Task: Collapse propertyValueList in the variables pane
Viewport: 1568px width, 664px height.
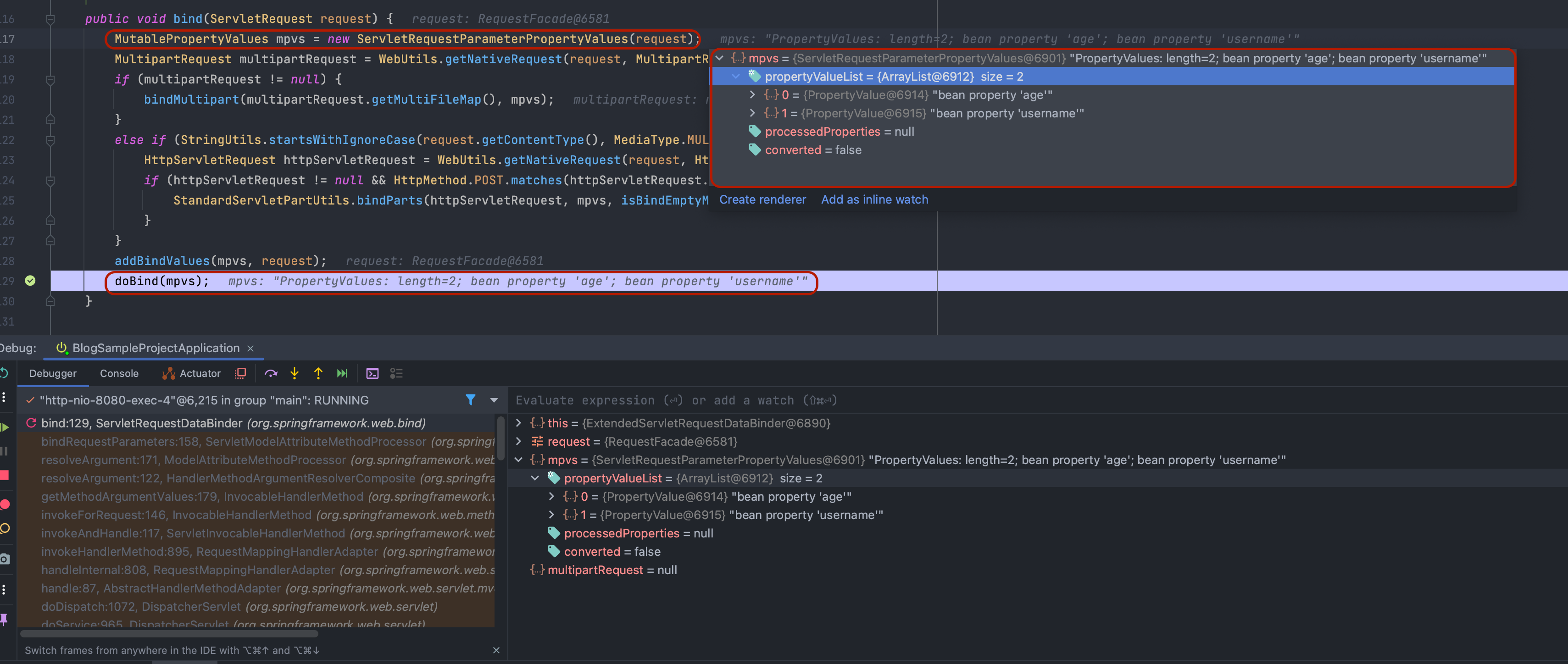Action: click(x=535, y=478)
